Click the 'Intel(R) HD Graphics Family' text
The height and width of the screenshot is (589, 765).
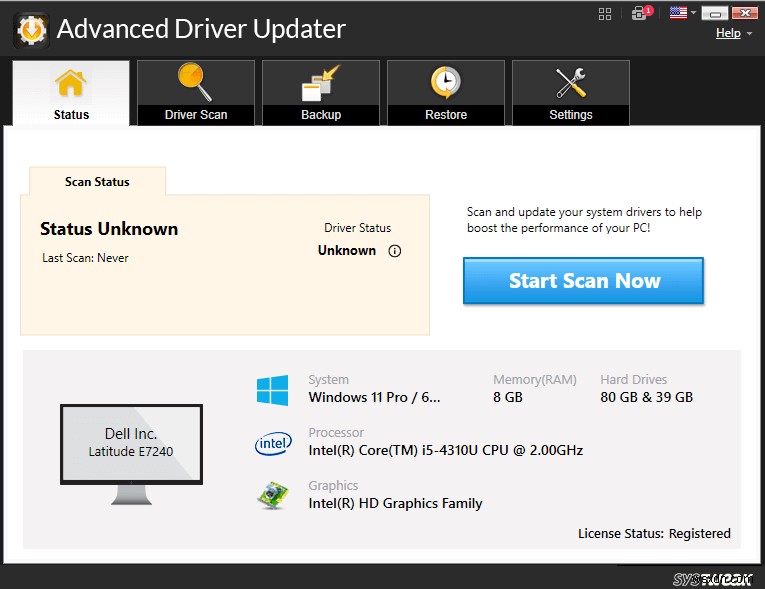[x=395, y=503]
